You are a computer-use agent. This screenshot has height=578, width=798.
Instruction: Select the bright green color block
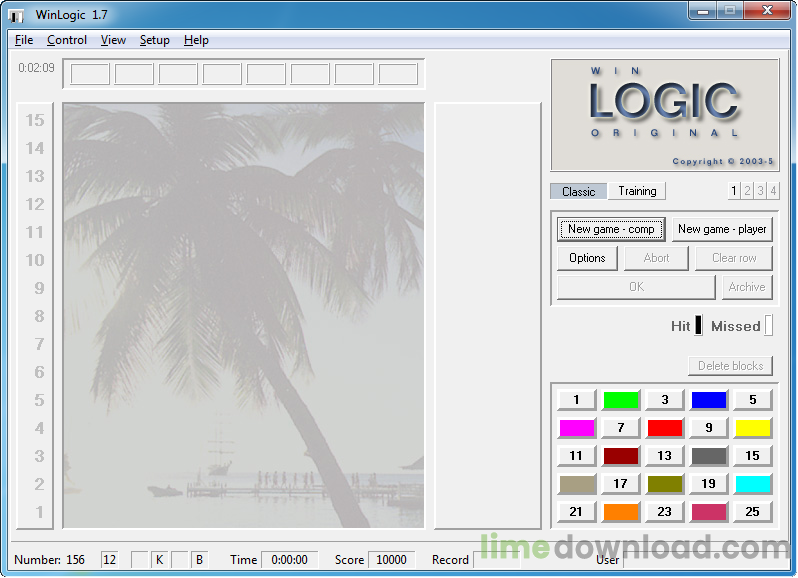(620, 400)
